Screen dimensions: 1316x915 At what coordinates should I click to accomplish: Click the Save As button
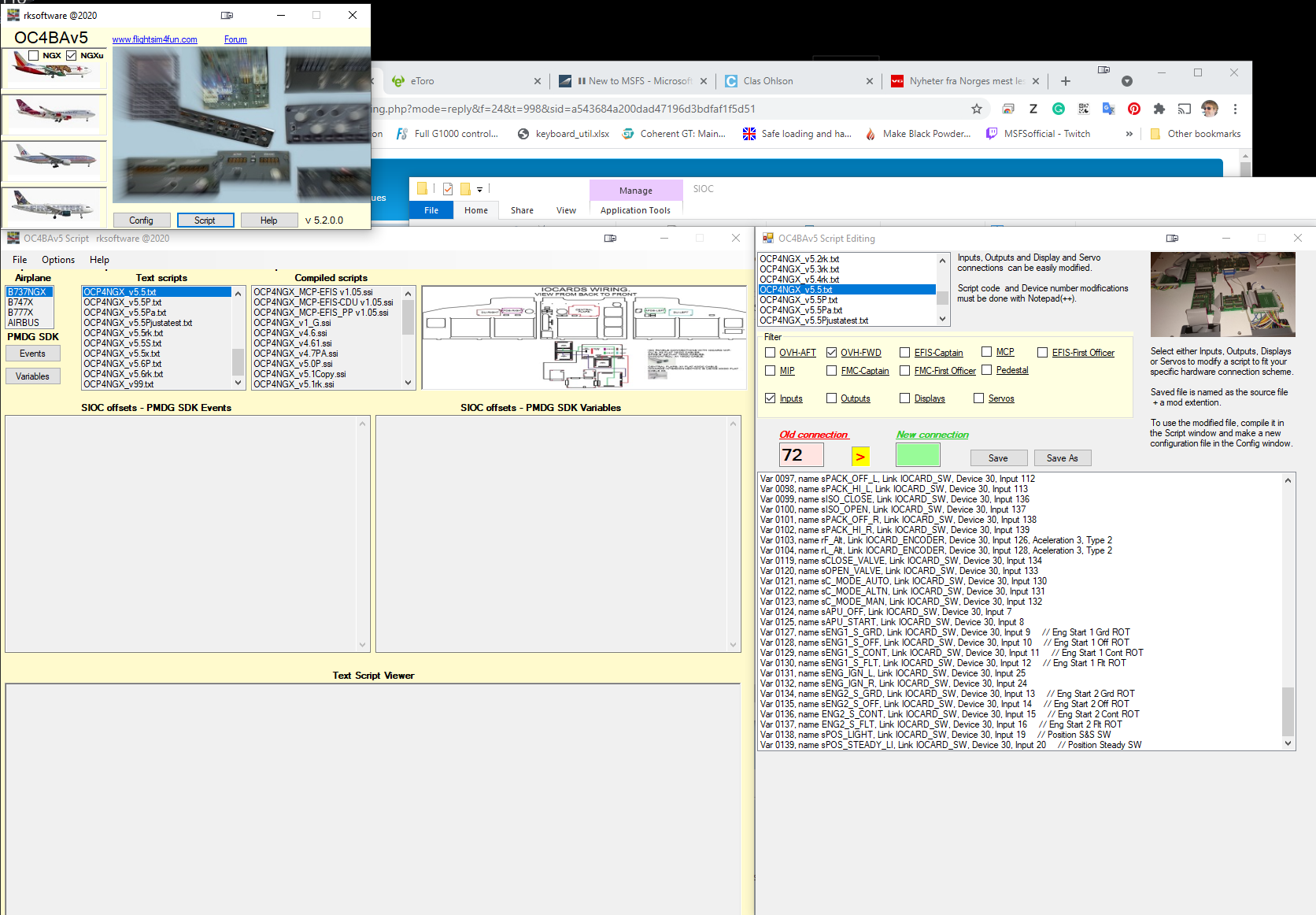pos(1063,457)
